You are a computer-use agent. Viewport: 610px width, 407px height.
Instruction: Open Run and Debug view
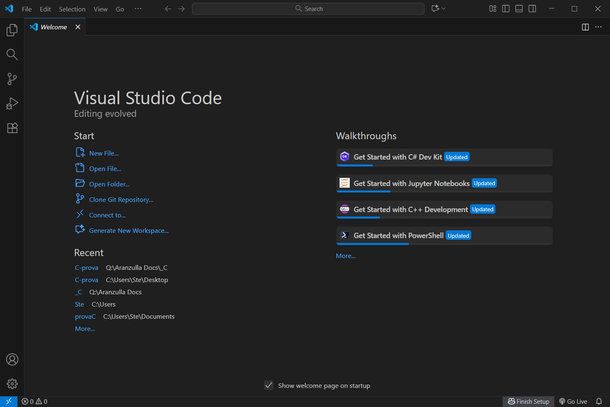coord(12,104)
